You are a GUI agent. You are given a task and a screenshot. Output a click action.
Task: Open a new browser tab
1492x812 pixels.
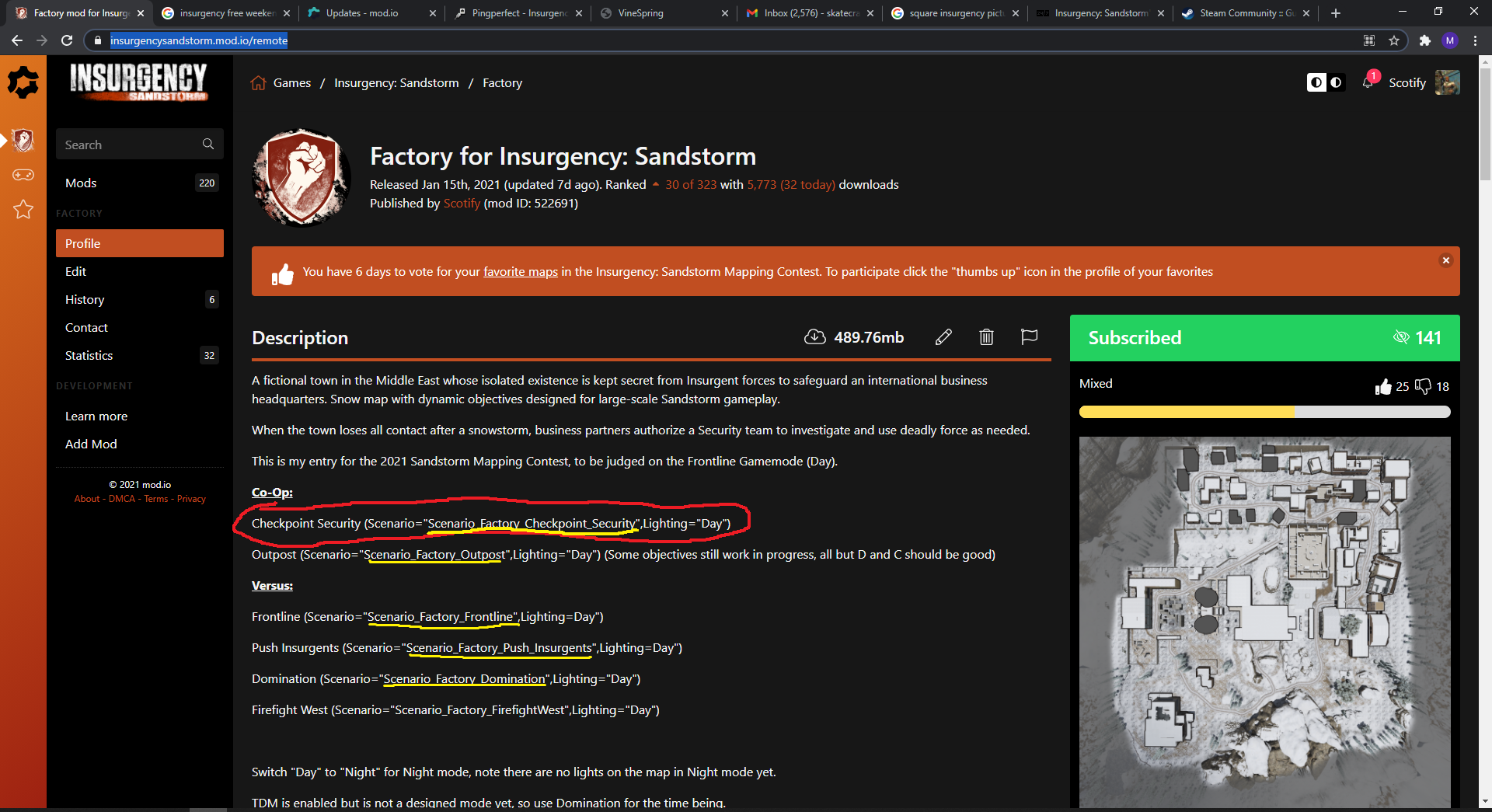point(1336,13)
